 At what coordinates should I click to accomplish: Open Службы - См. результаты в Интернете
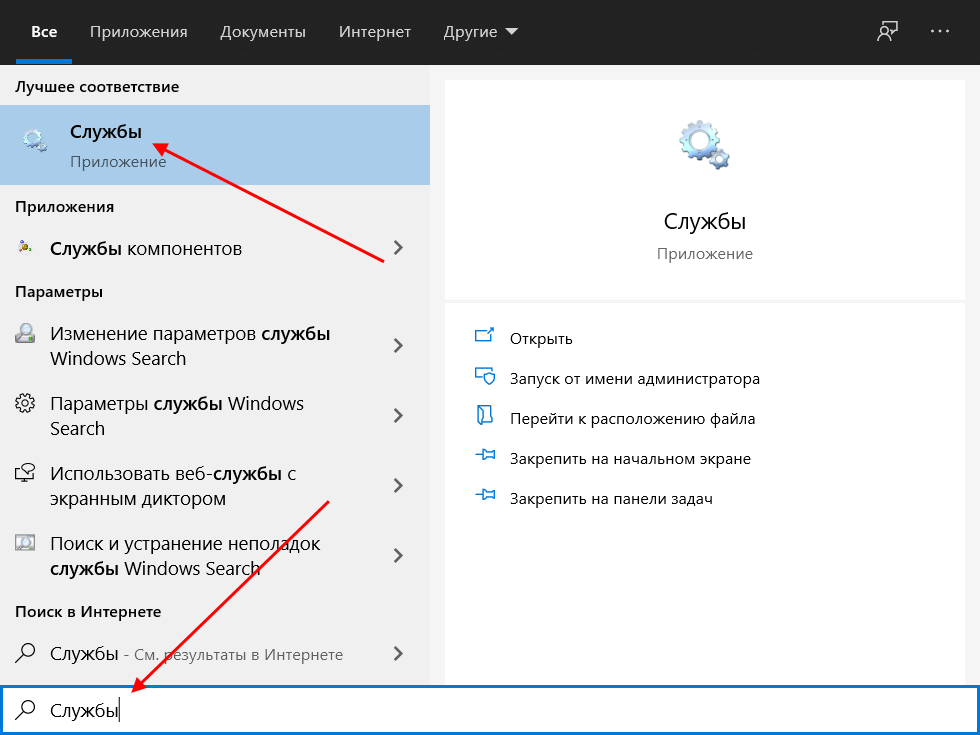point(215,654)
